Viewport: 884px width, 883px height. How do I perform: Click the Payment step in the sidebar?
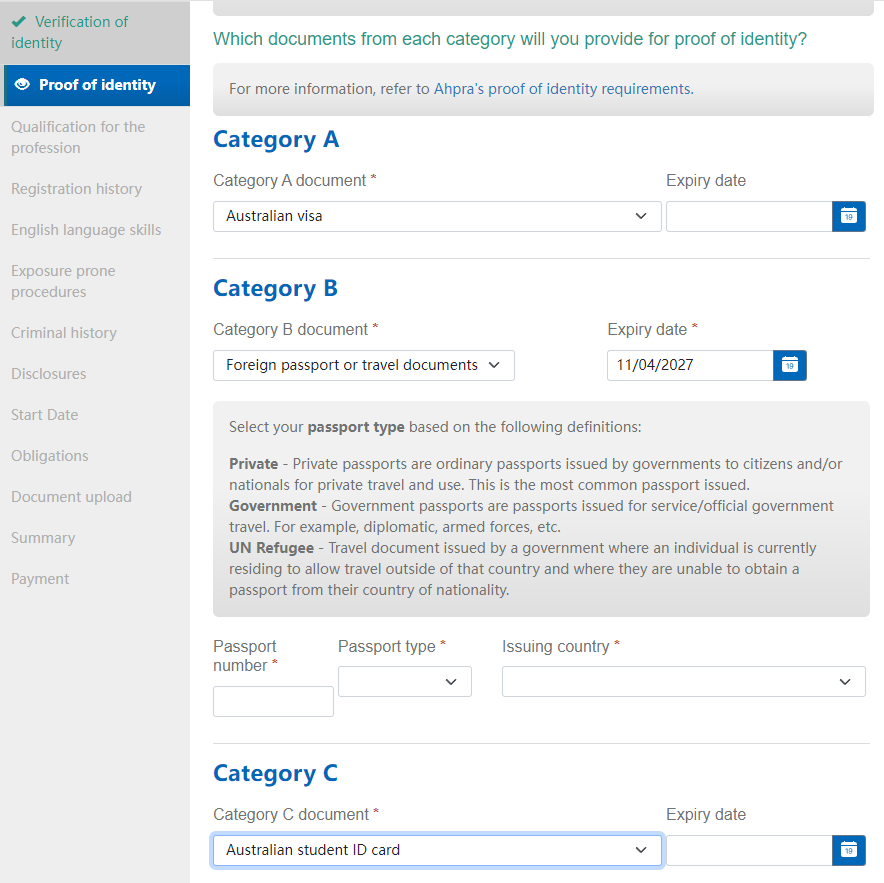[x=40, y=579]
